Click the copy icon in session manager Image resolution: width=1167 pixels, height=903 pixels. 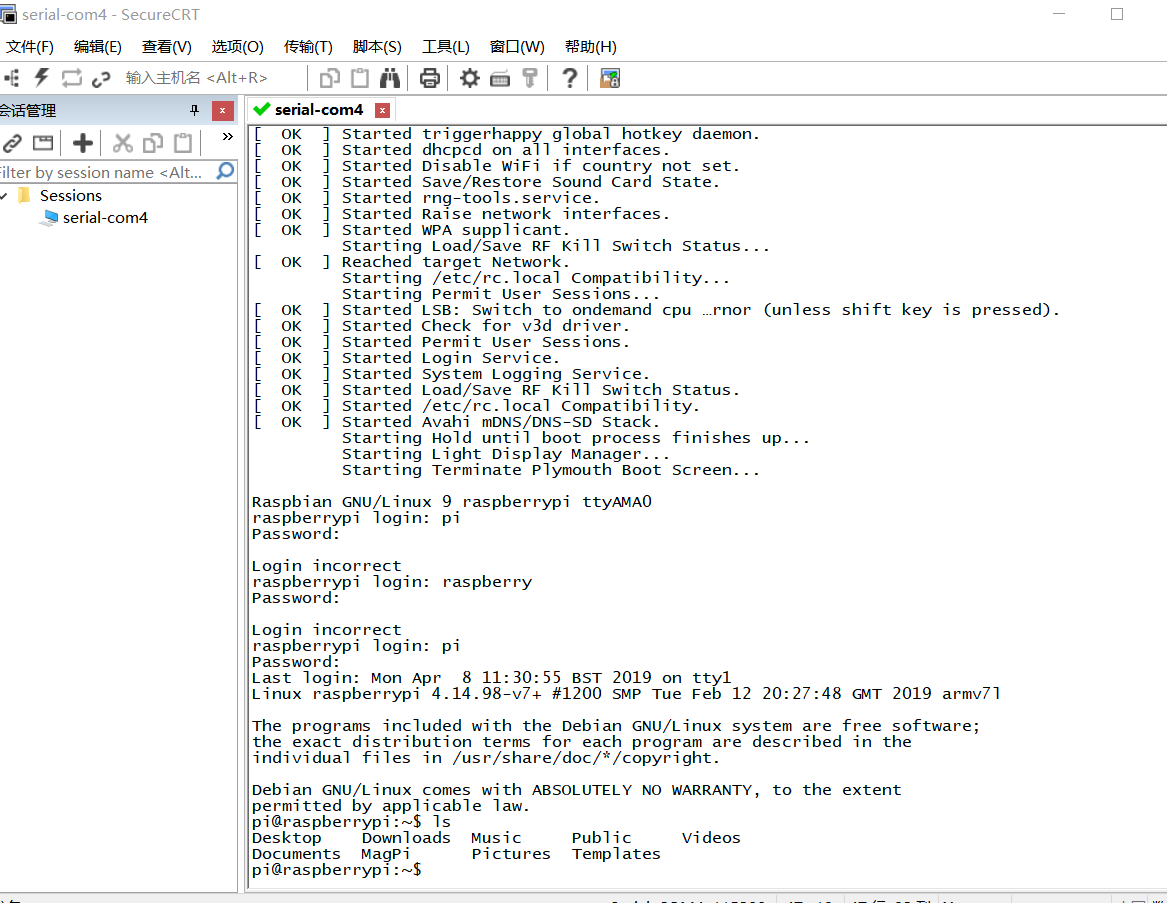point(153,143)
